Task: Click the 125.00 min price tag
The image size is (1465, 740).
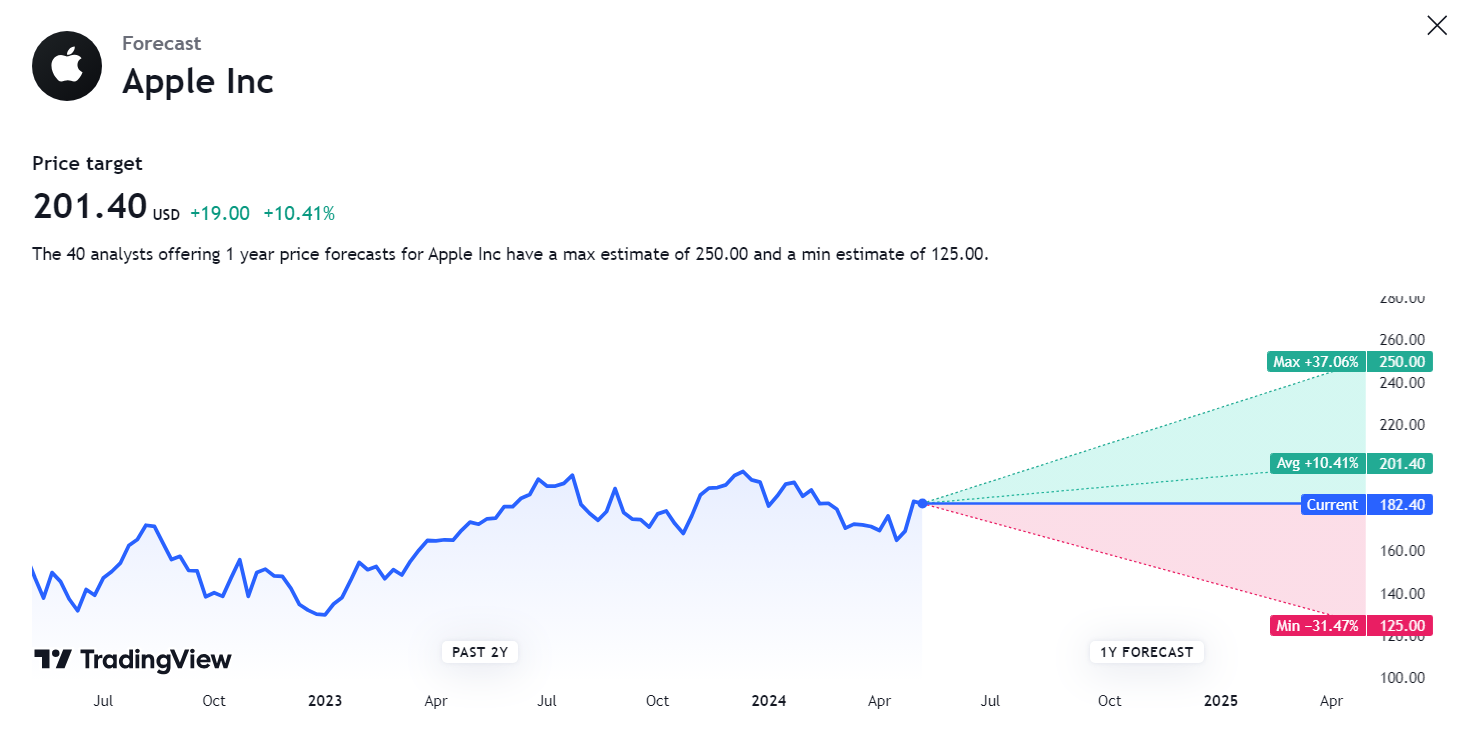Action: click(1400, 626)
